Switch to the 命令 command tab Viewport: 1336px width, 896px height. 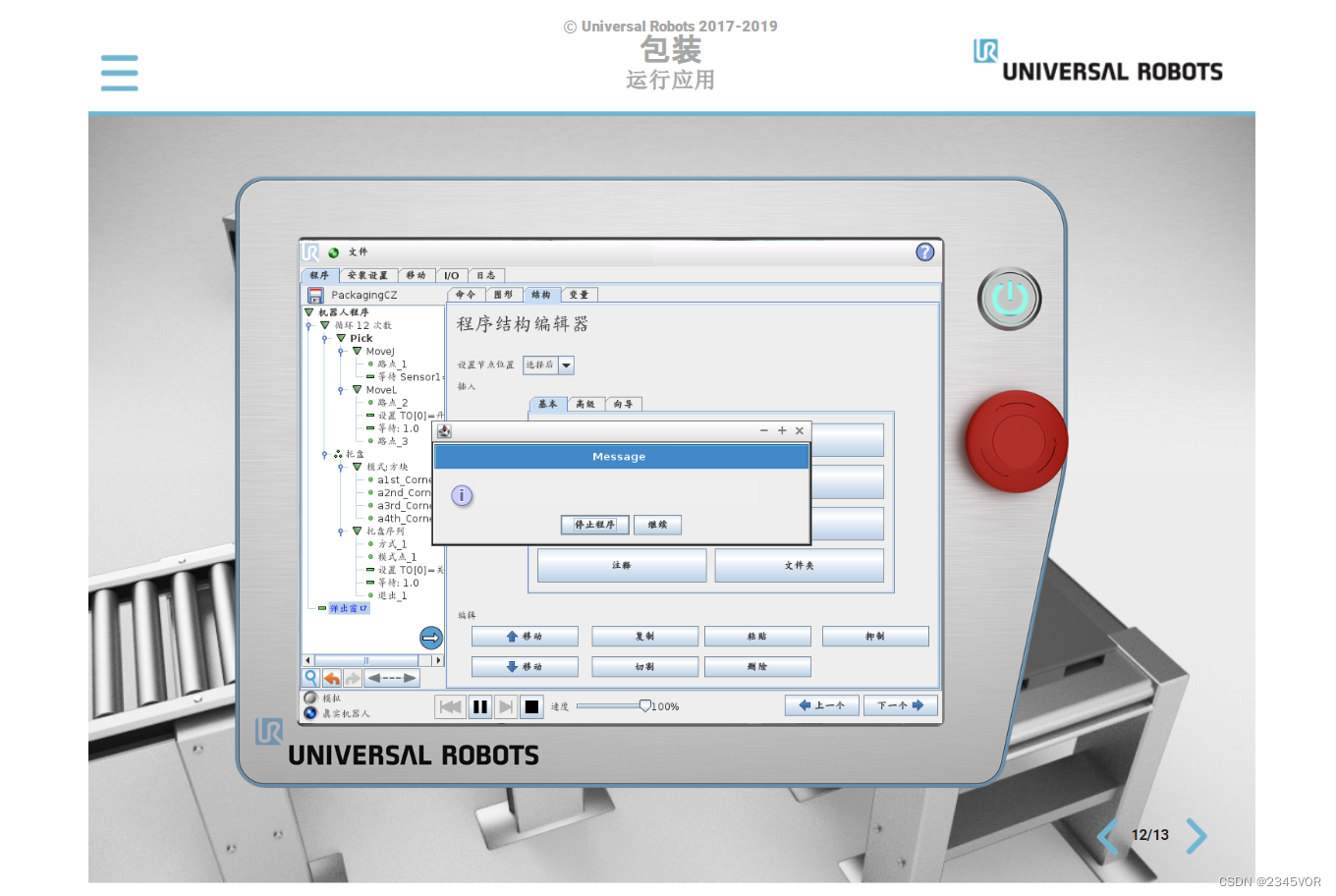click(x=466, y=295)
